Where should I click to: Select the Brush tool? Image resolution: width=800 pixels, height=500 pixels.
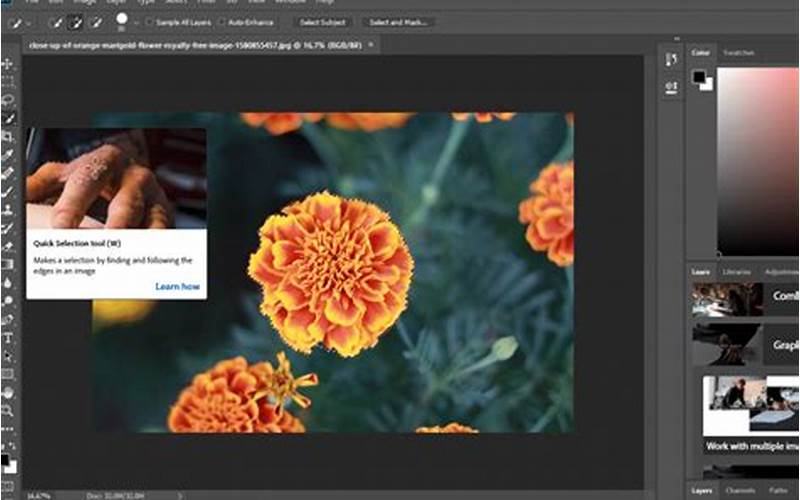tap(8, 191)
